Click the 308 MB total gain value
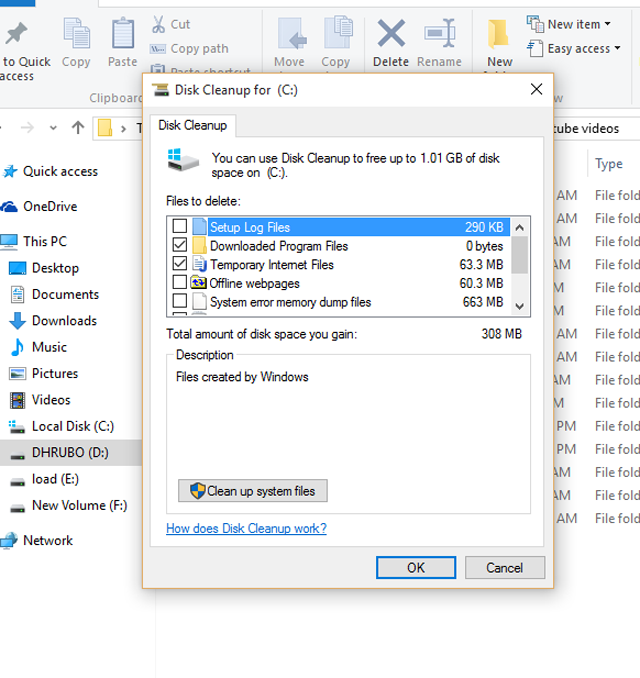Screen dimensions: 640x678 [x=502, y=334]
